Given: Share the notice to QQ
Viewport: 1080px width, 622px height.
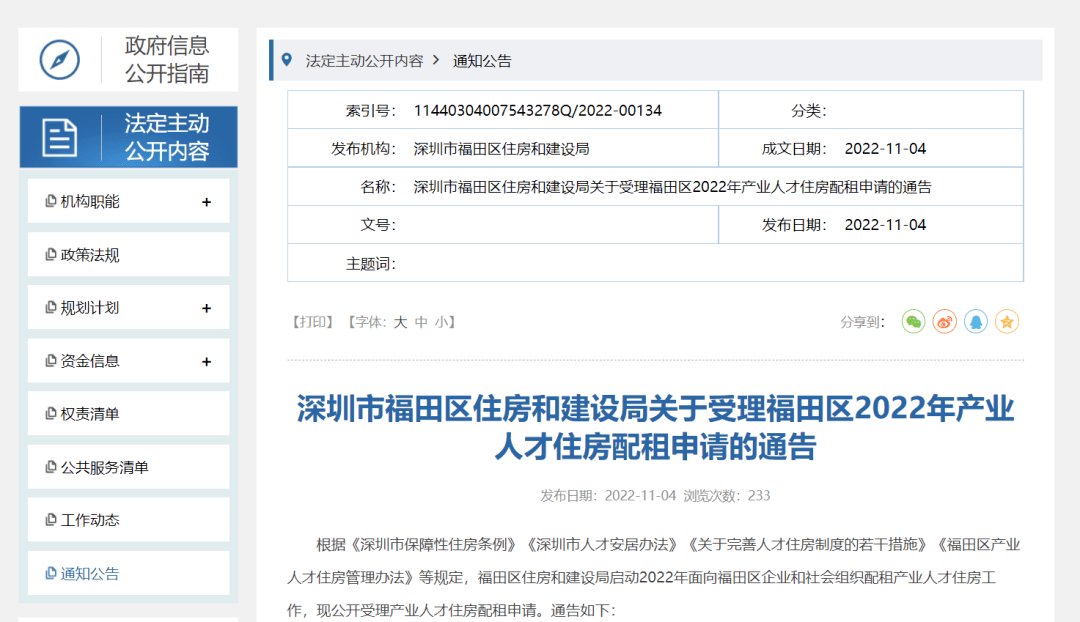Looking at the screenshot, I should tap(975, 322).
